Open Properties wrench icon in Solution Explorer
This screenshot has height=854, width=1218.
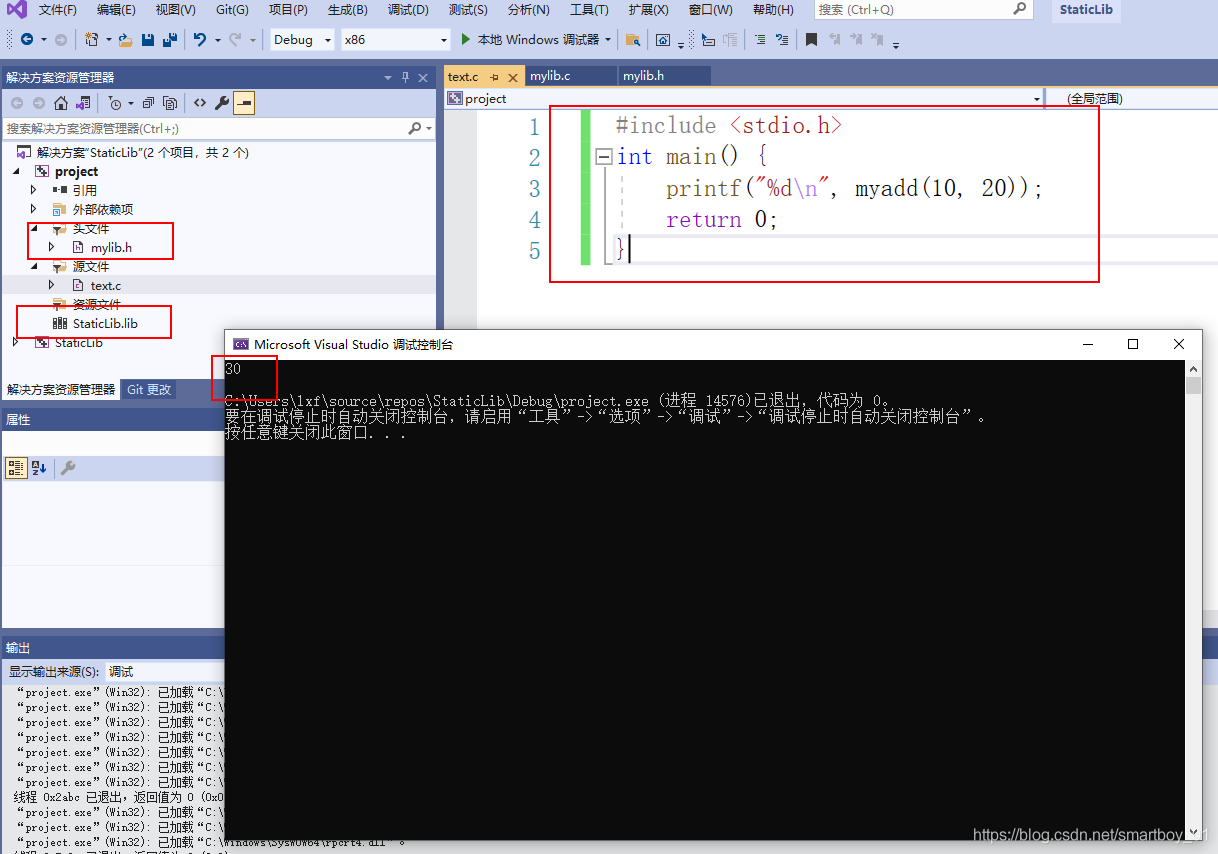pyautogui.click(x=222, y=103)
